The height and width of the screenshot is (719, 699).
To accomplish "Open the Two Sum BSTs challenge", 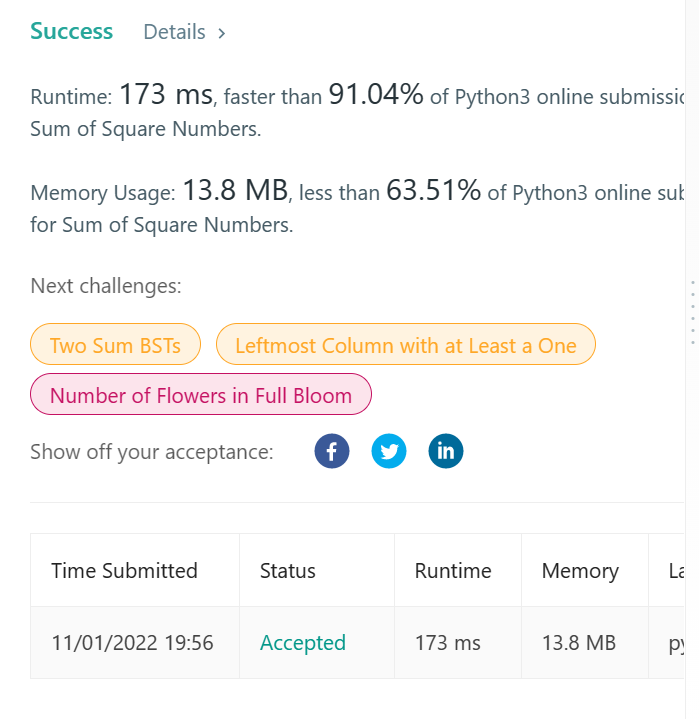I will 115,345.
